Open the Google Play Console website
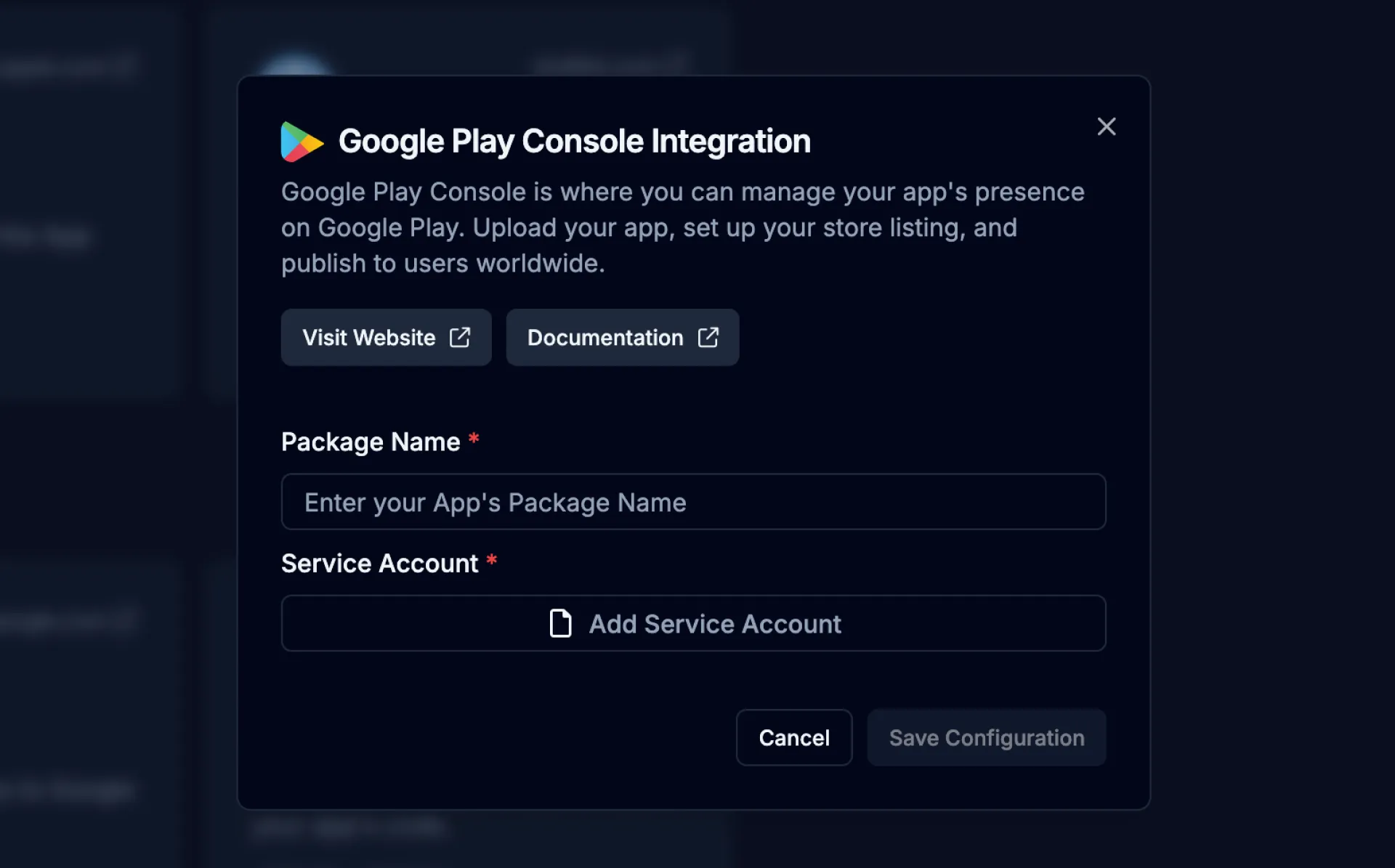Viewport: 1395px width, 868px height. click(386, 337)
